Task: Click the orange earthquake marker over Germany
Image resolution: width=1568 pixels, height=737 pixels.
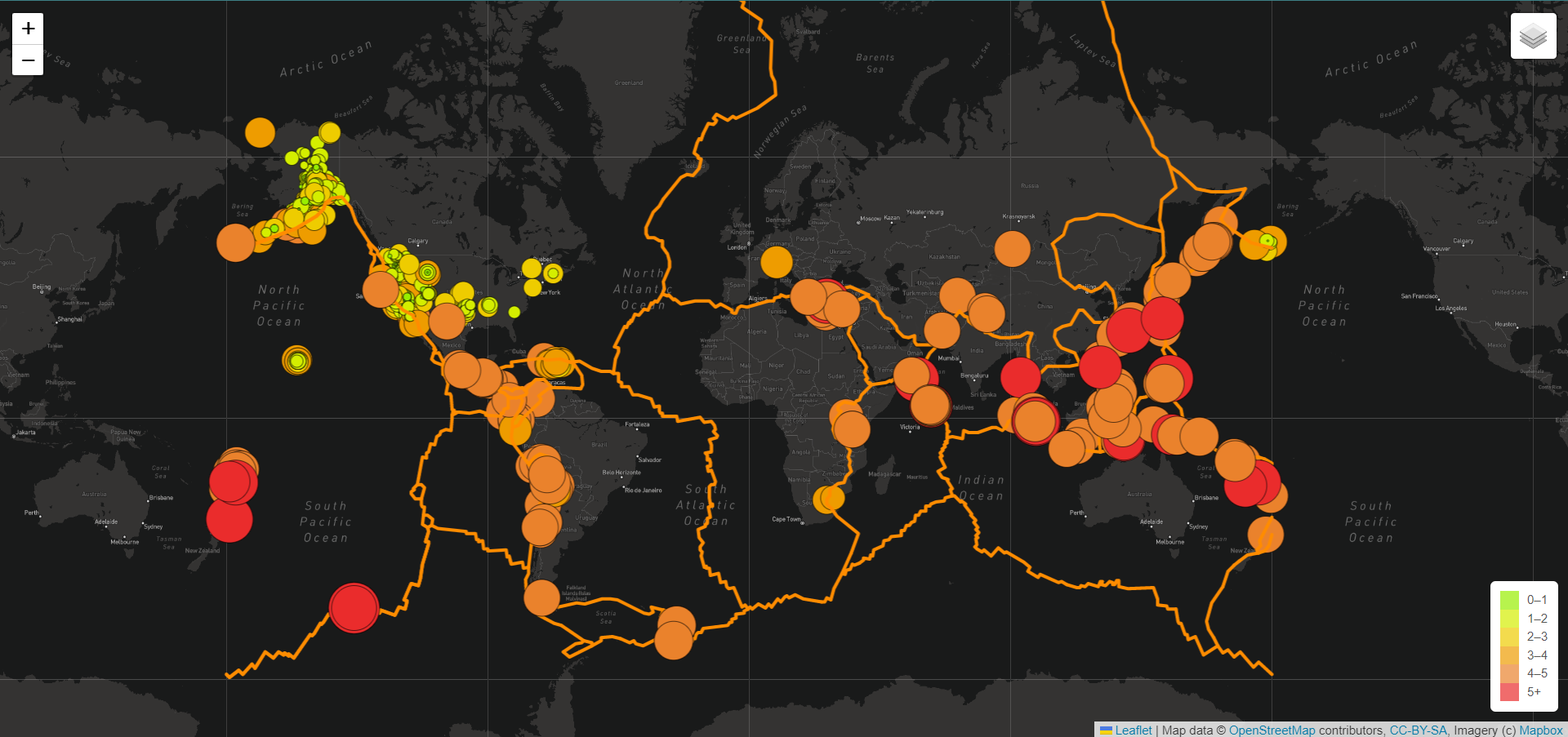Action: [776, 263]
